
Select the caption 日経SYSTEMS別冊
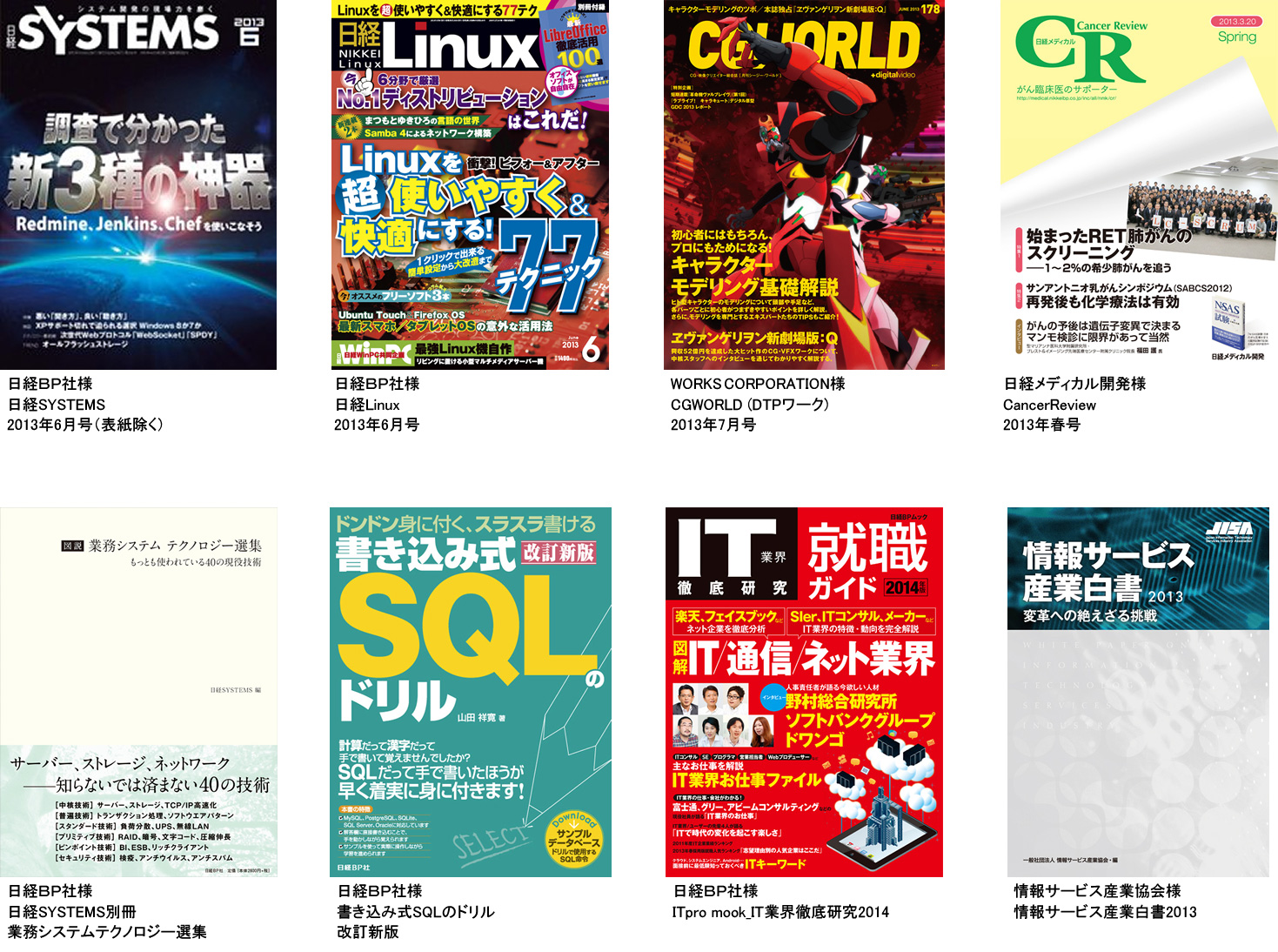[72, 912]
